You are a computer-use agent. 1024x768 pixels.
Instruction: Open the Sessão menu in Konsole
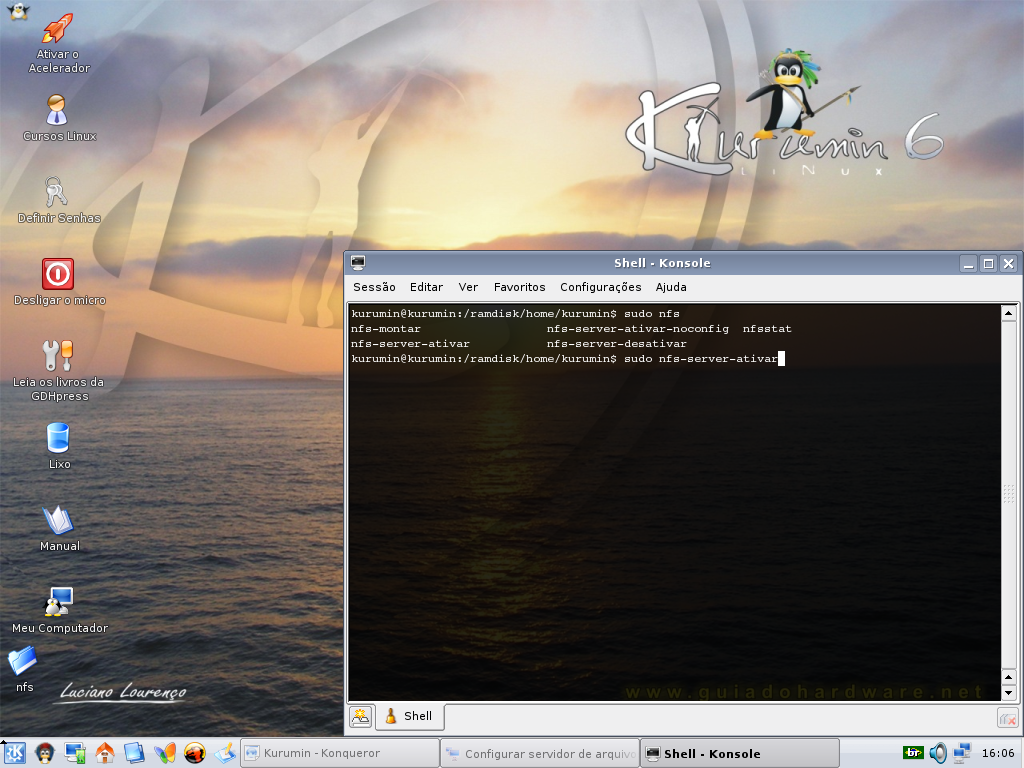click(x=374, y=287)
